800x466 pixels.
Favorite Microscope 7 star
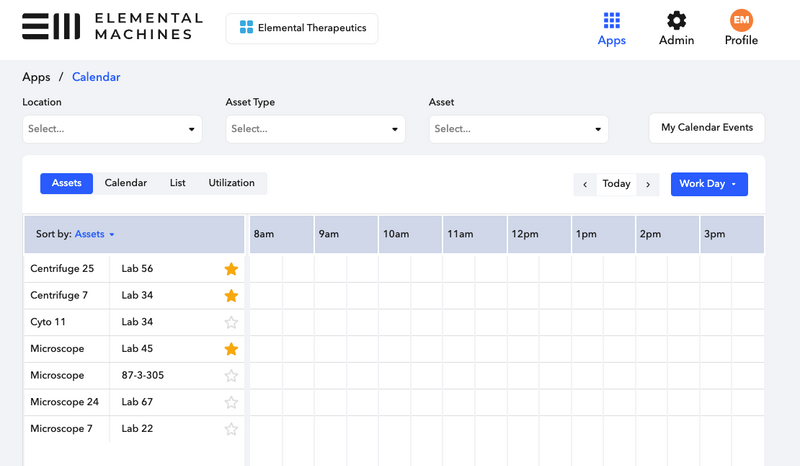(x=231, y=429)
